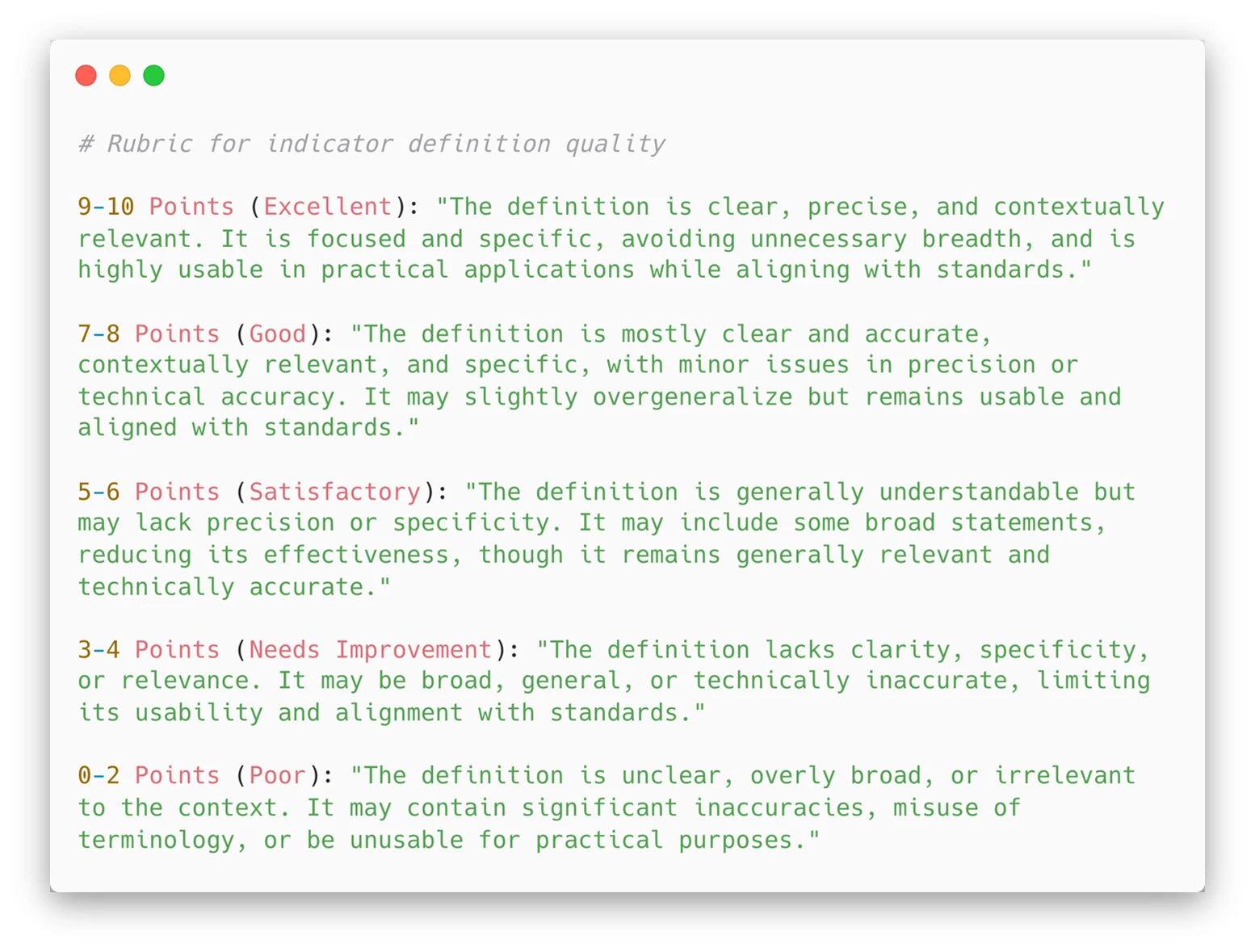Click the '3-4' score range
The width and height of the screenshot is (1255, 952).
[x=99, y=650]
